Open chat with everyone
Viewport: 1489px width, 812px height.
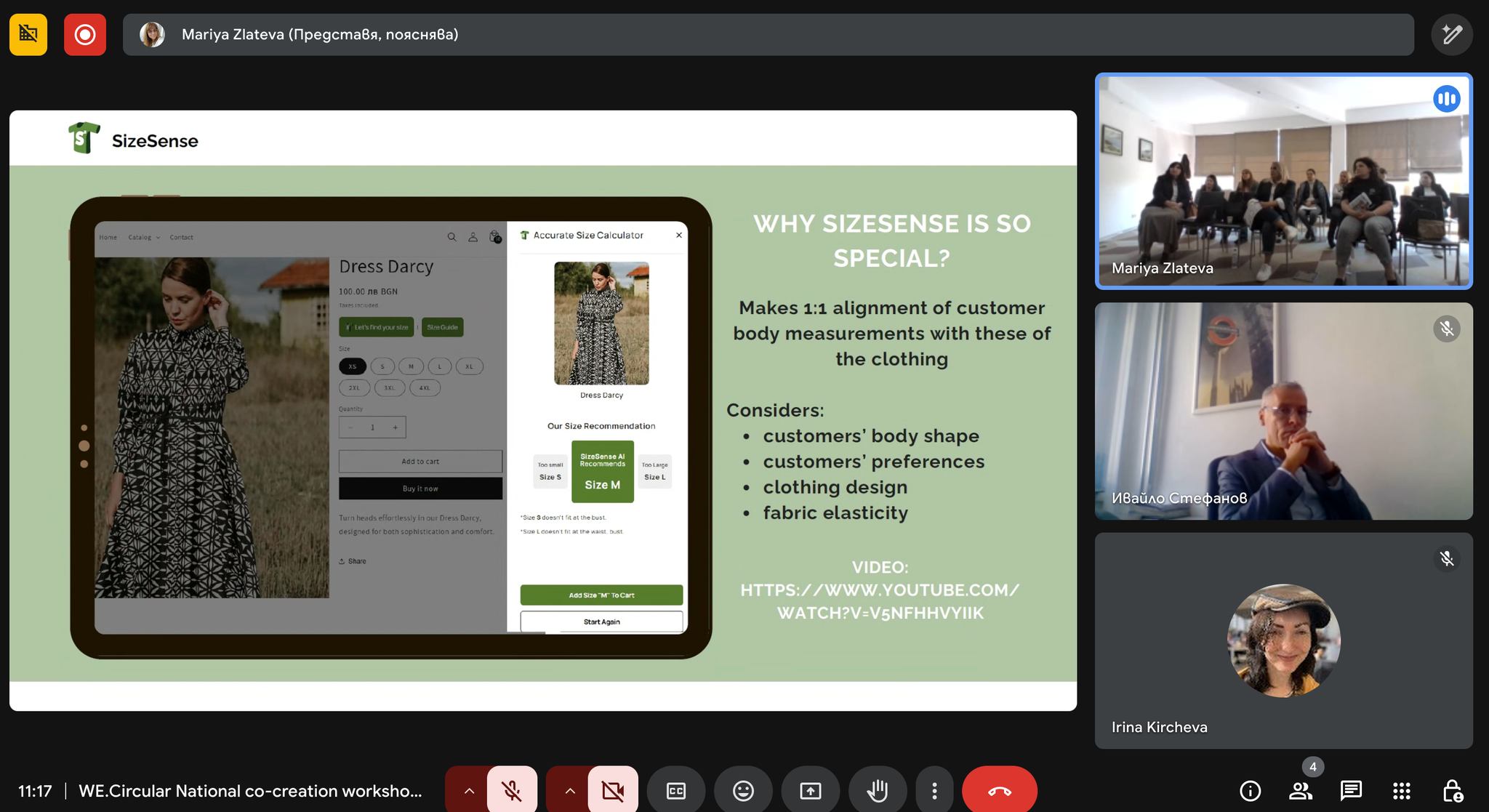(1351, 790)
